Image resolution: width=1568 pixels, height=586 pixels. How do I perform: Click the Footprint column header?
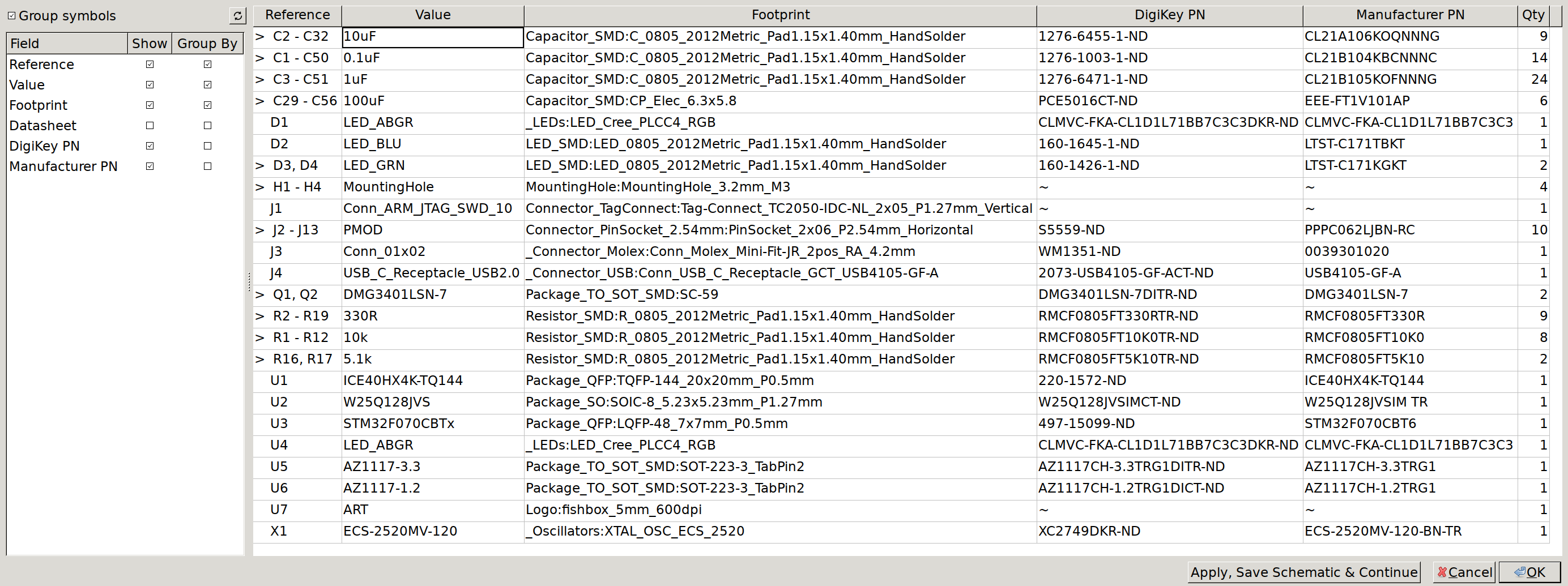(781, 15)
